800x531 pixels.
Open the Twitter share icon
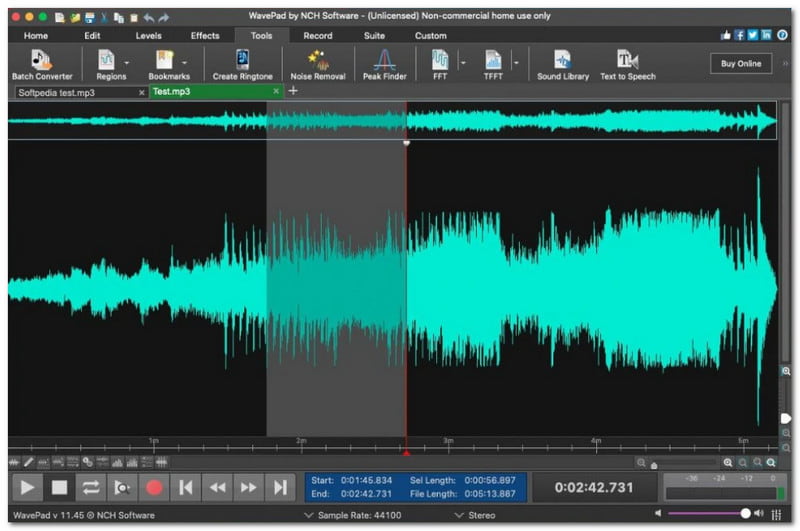coord(753,35)
